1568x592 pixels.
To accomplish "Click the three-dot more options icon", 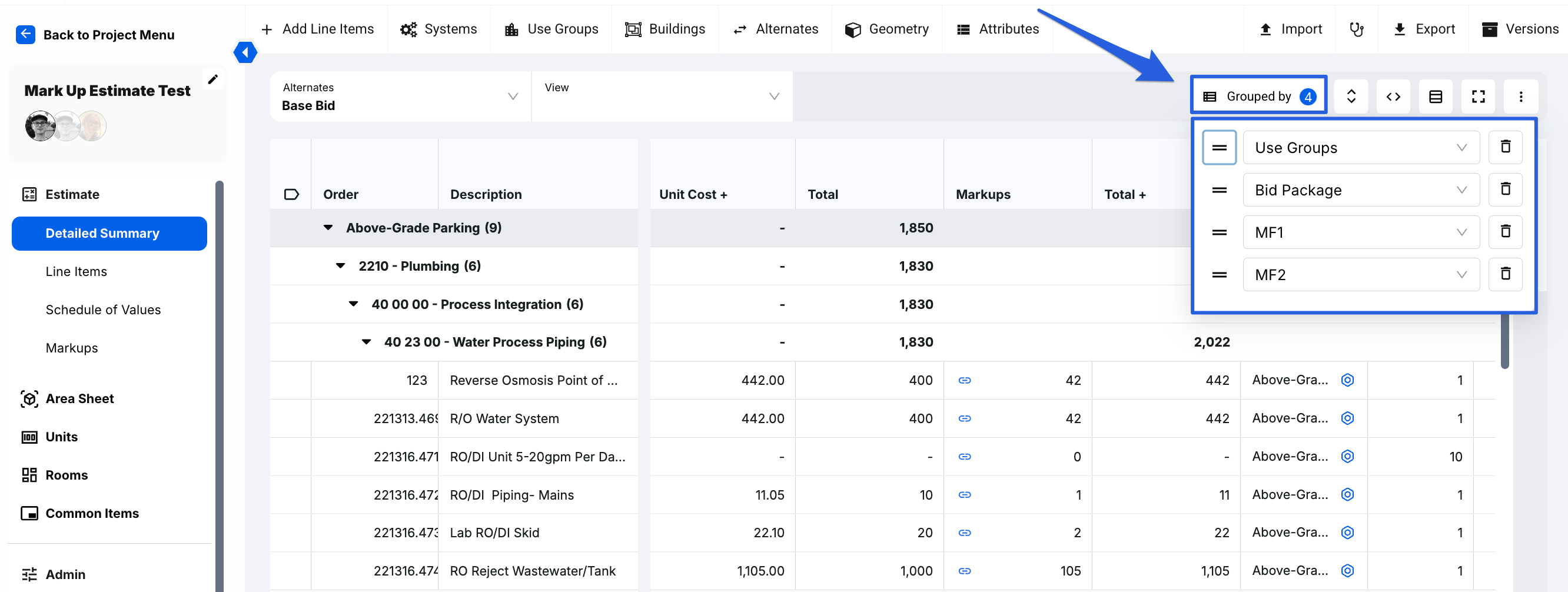I will click(1520, 97).
